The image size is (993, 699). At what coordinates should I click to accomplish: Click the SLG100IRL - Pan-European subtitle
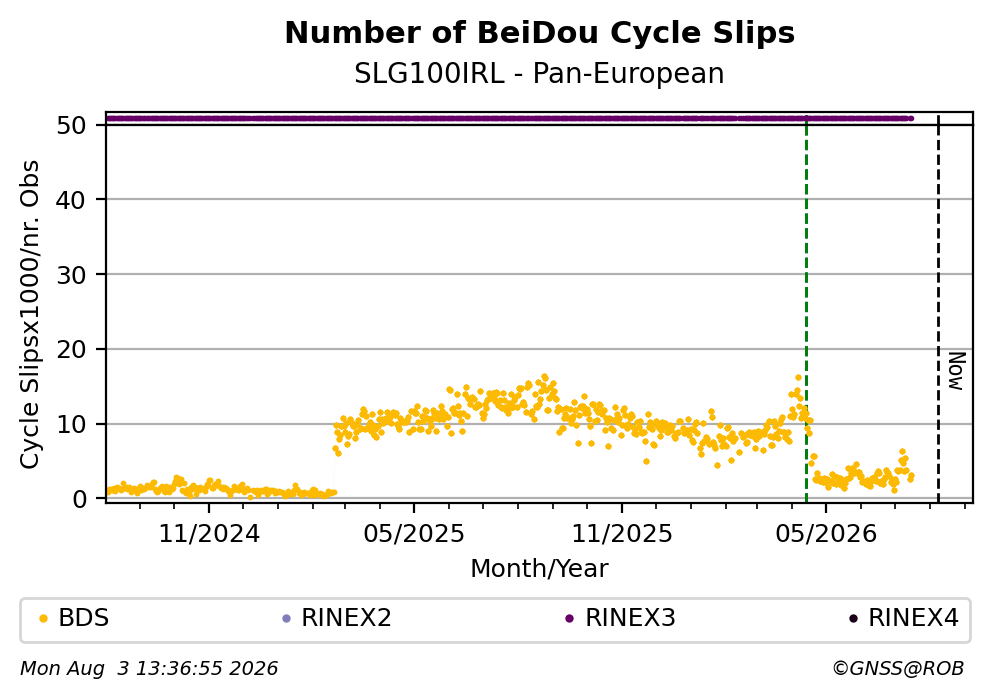pyautogui.click(x=539, y=74)
